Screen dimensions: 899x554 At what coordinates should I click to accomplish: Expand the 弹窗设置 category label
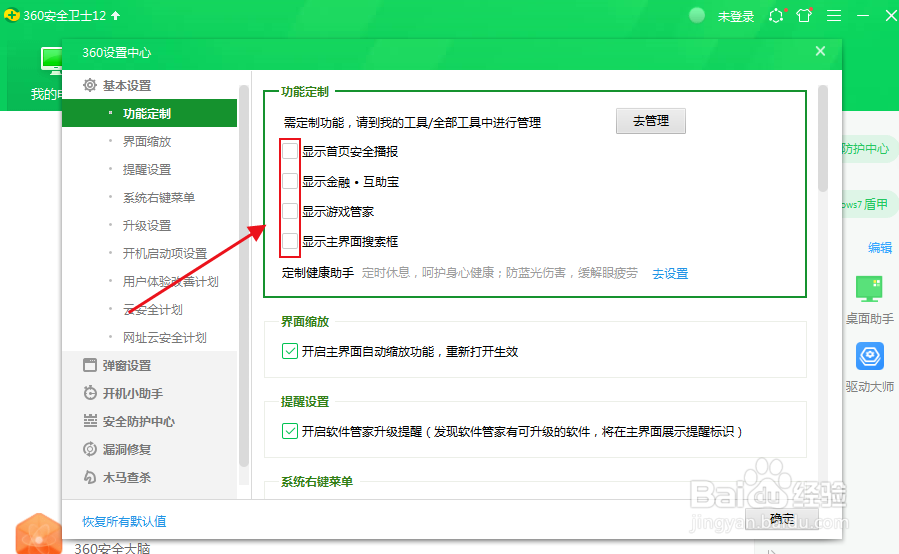click(x=127, y=365)
